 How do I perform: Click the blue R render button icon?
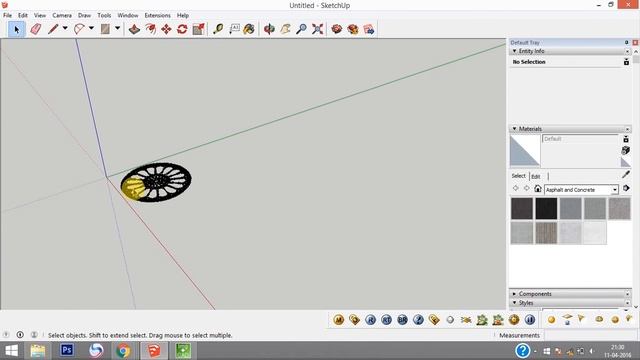pyautogui.click(x=370, y=320)
